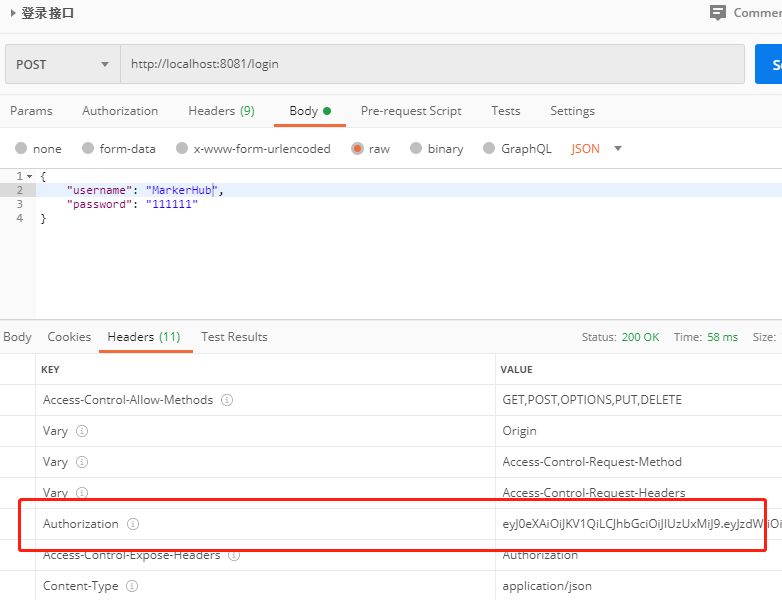Click info icon beside Vary for Access-Control-Request-Method
The height and width of the screenshot is (600, 782).
pos(82,462)
